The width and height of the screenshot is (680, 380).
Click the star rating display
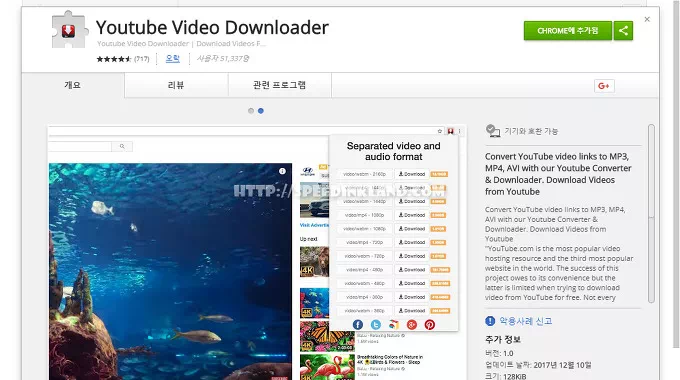(x=114, y=59)
